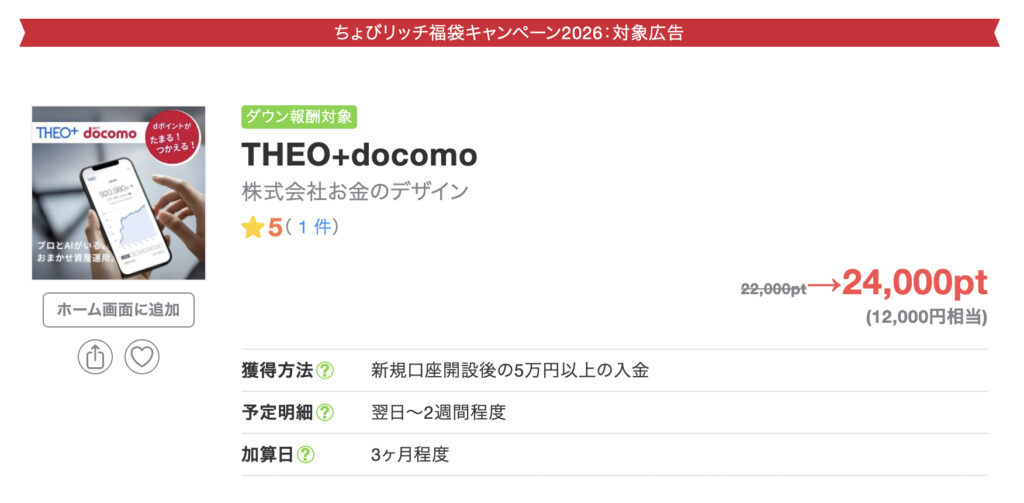Click the 獲得方法 row label

click(277, 370)
